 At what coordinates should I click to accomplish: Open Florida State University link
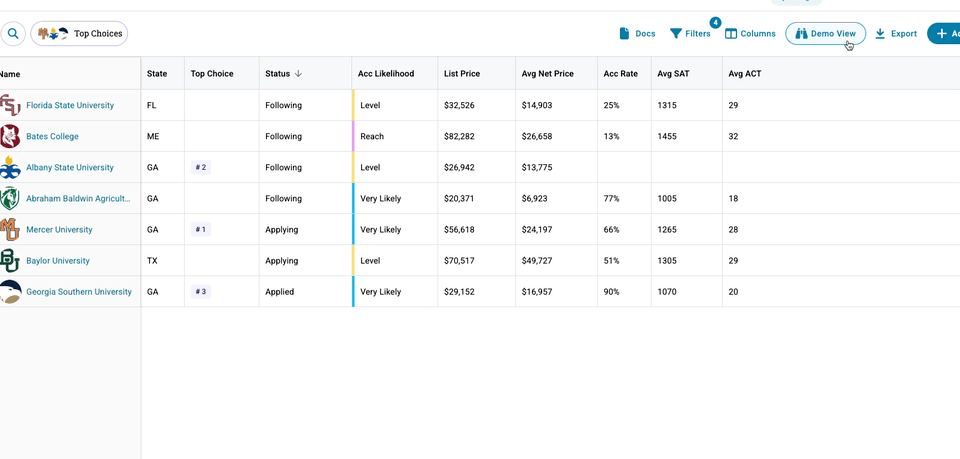70,105
